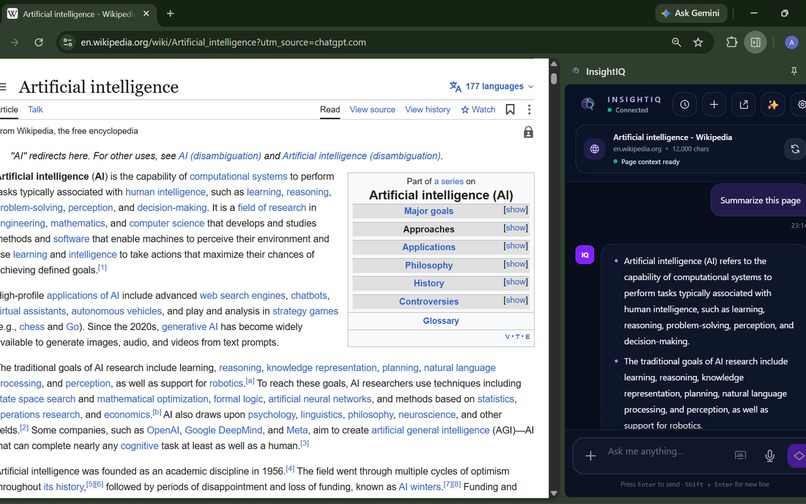Show the Major goals section
Image resolution: width=806 pixels, height=504 pixels.
[x=516, y=210]
